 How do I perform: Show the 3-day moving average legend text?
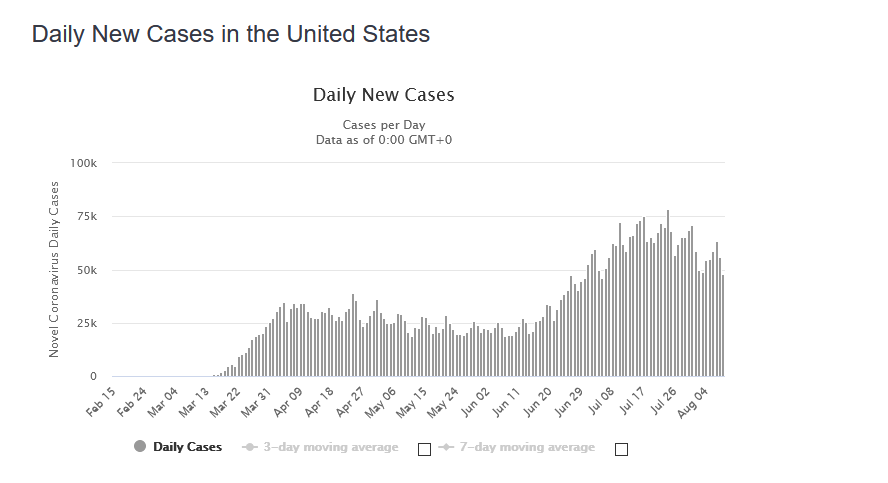point(330,447)
